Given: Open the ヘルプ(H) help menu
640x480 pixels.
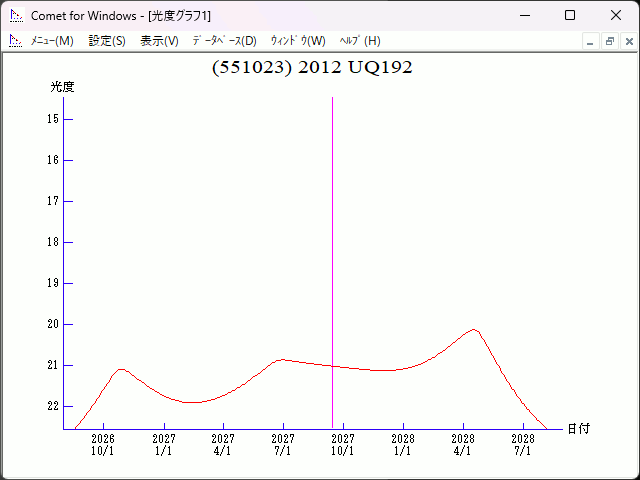Looking at the screenshot, I should (360, 41).
